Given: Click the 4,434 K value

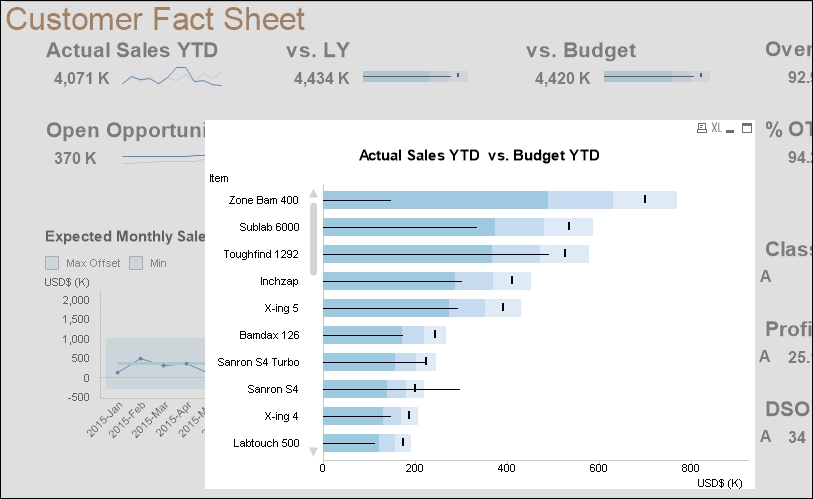Looking at the screenshot, I should [x=322, y=78].
